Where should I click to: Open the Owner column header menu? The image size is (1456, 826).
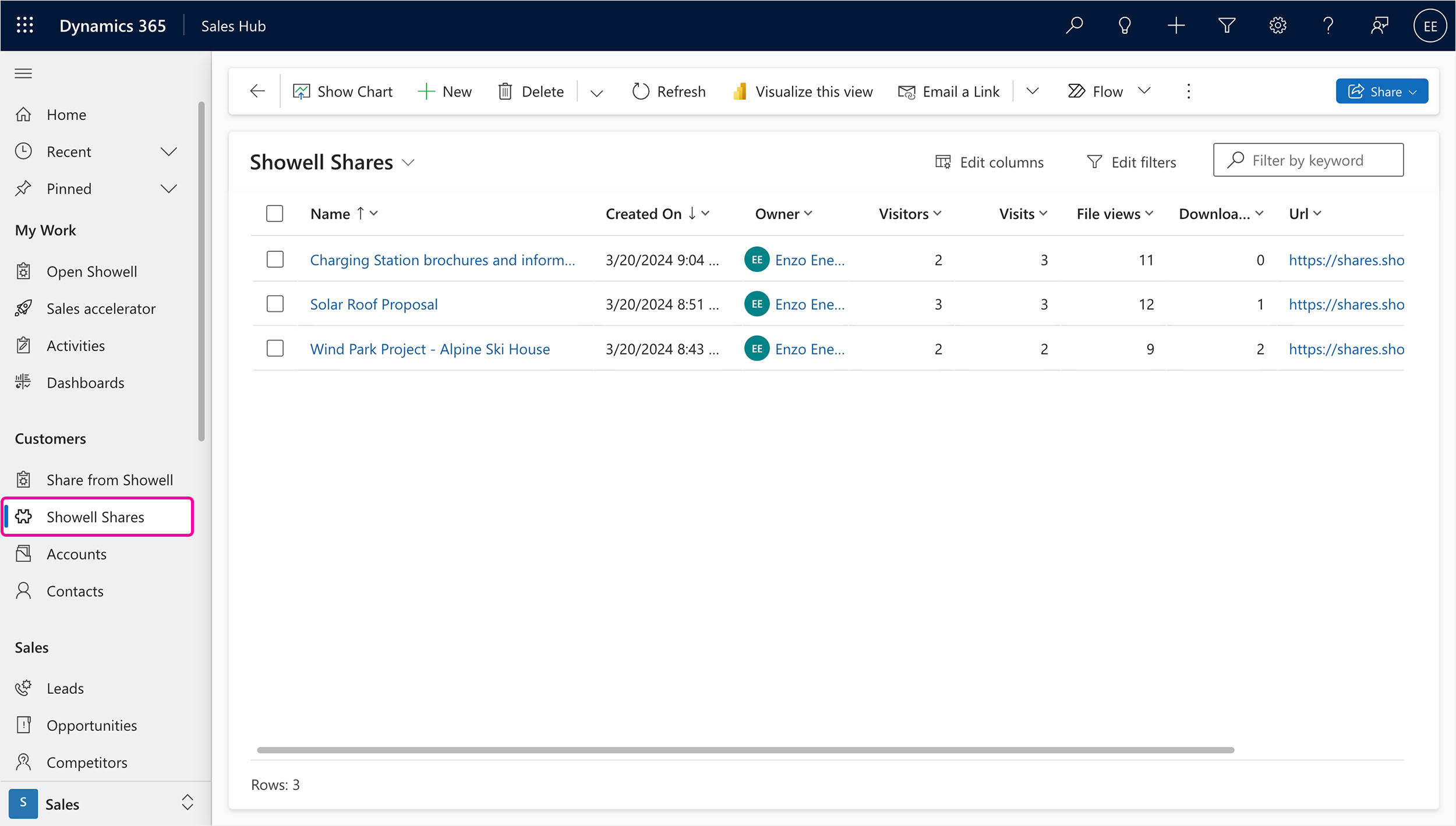[x=783, y=214]
